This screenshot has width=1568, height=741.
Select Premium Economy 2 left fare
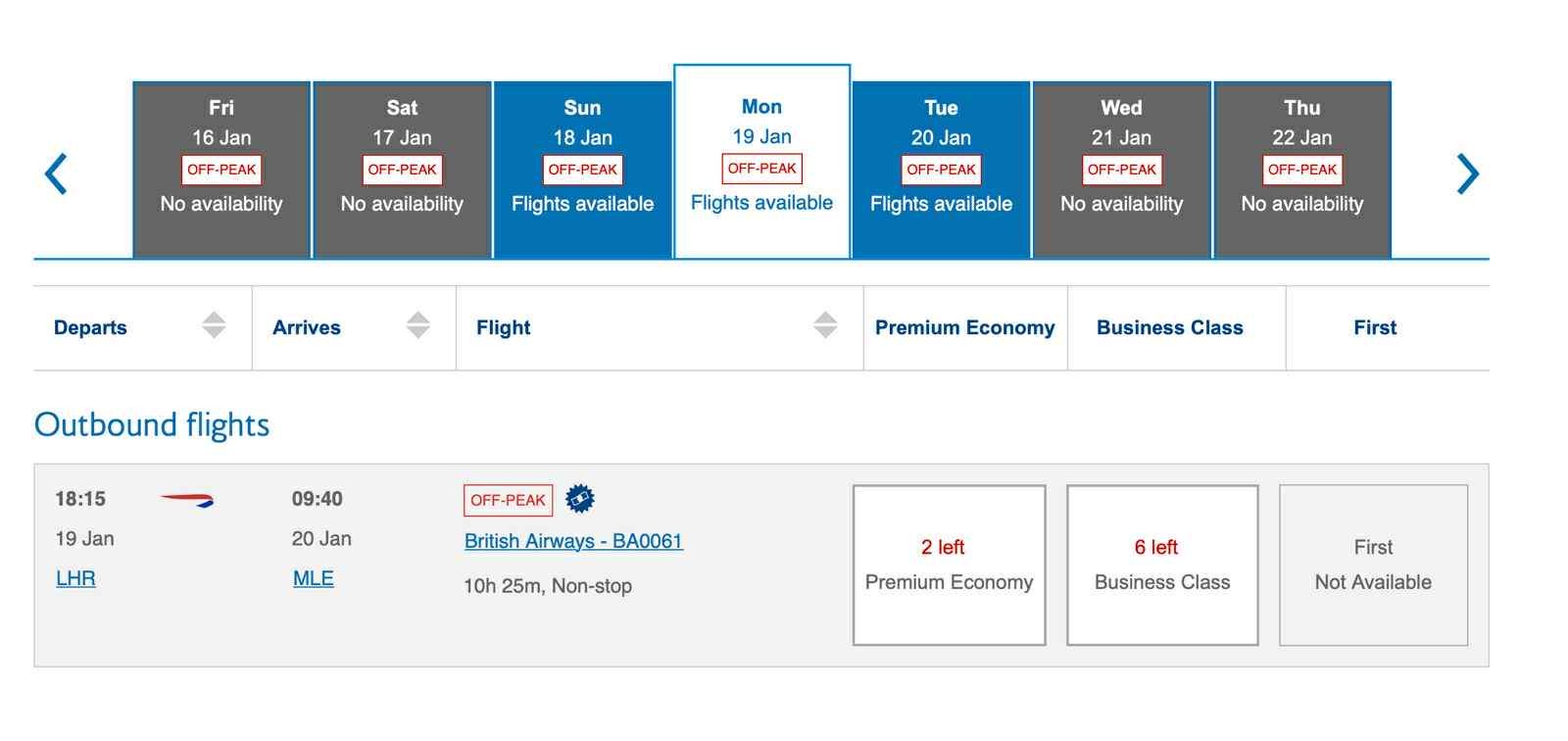point(949,565)
